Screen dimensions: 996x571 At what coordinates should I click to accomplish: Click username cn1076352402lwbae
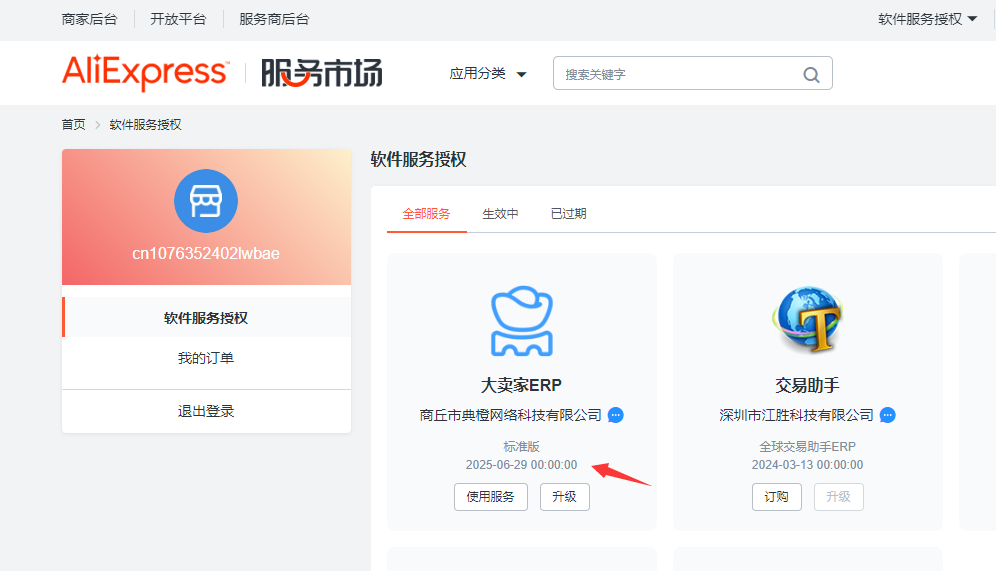click(x=206, y=253)
